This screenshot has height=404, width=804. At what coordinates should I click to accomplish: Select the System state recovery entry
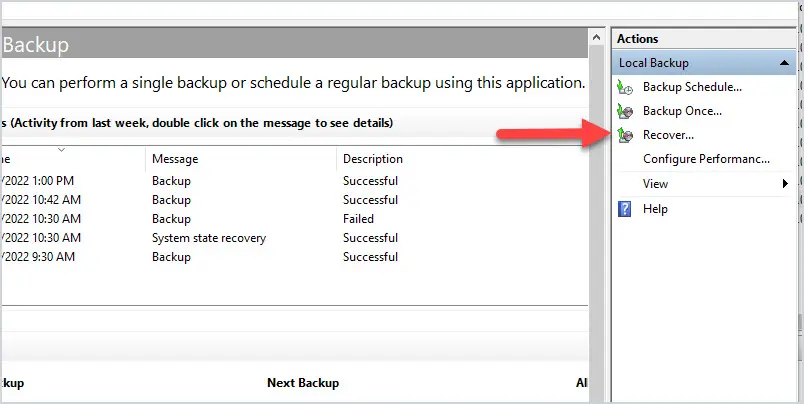(209, 238)
